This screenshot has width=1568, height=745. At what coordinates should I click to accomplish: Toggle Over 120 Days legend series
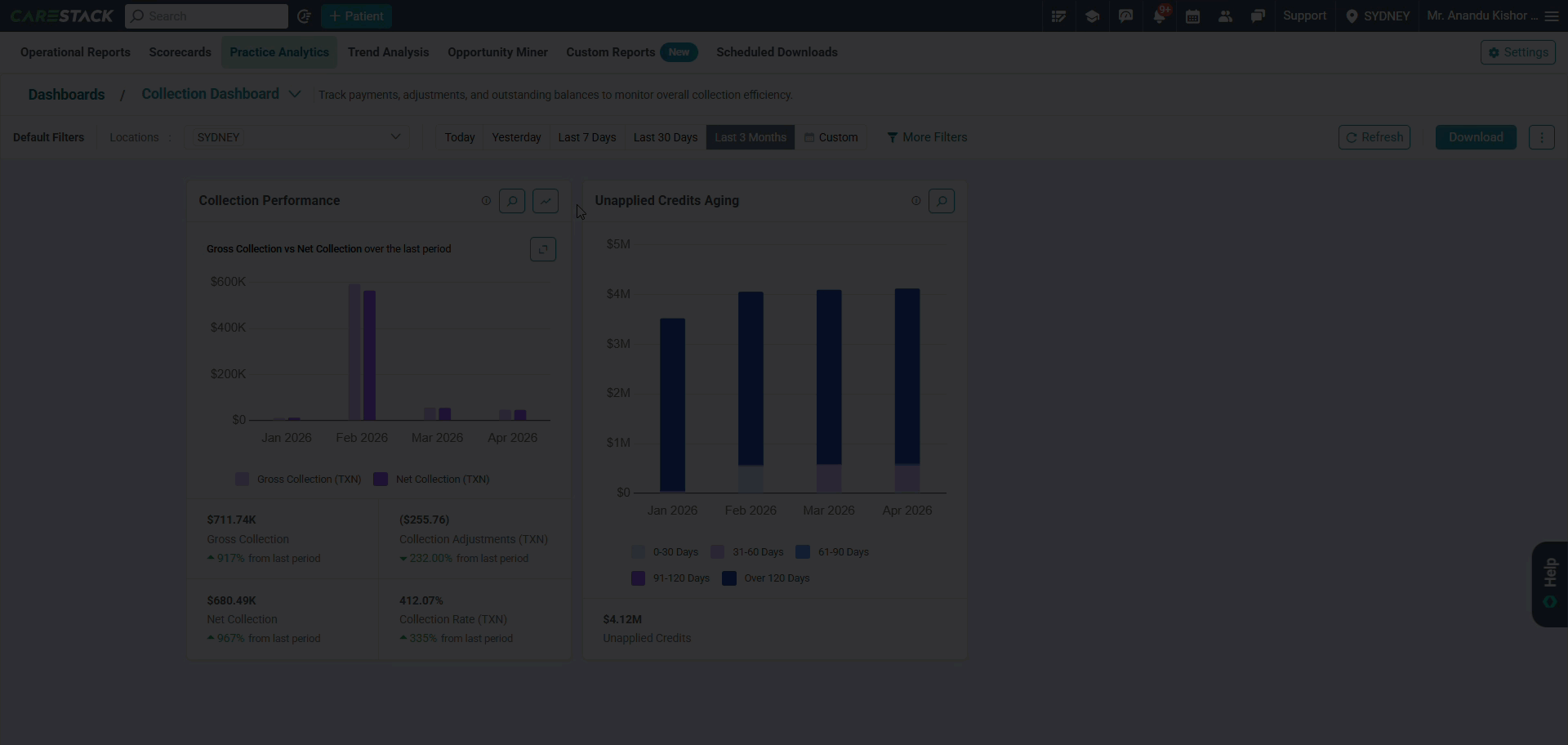coord(766,578)
